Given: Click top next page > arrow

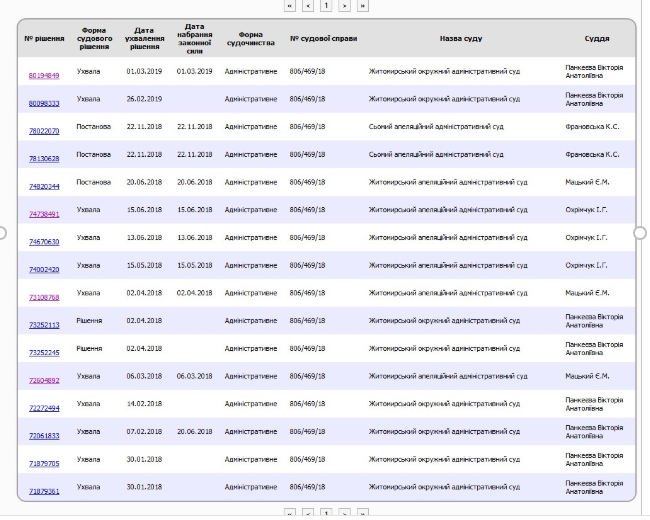Looking at the screenshot, I should click(344, 5).
